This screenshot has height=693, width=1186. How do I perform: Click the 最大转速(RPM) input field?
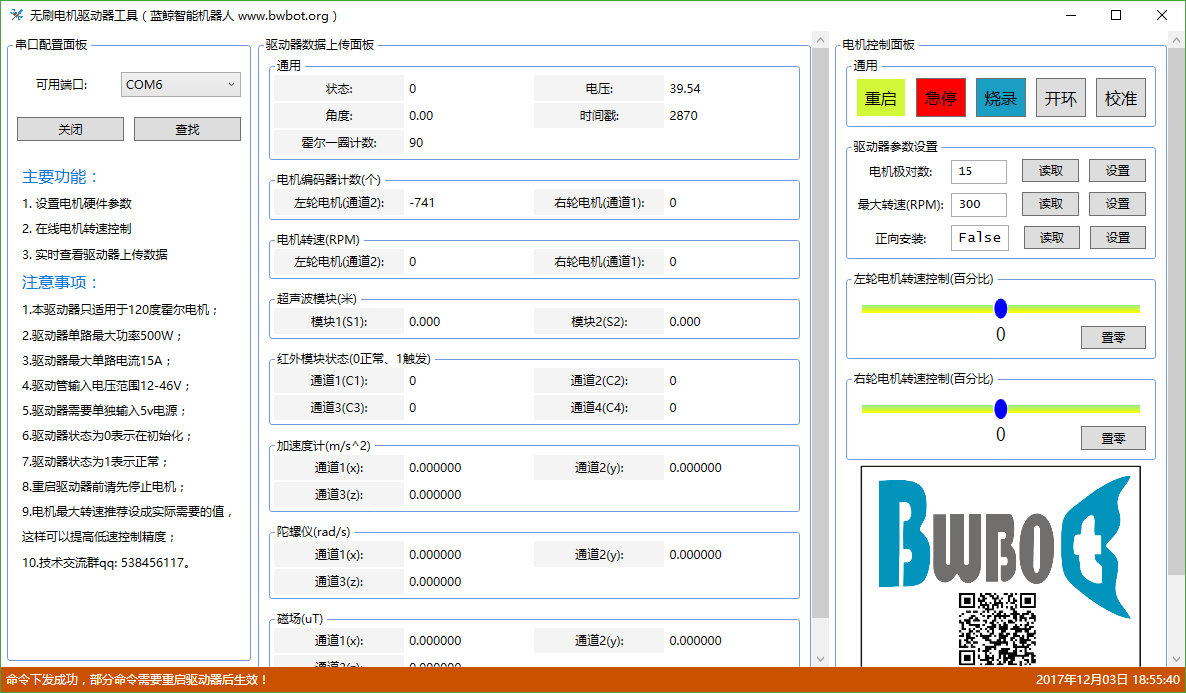[x=978, y=204]
